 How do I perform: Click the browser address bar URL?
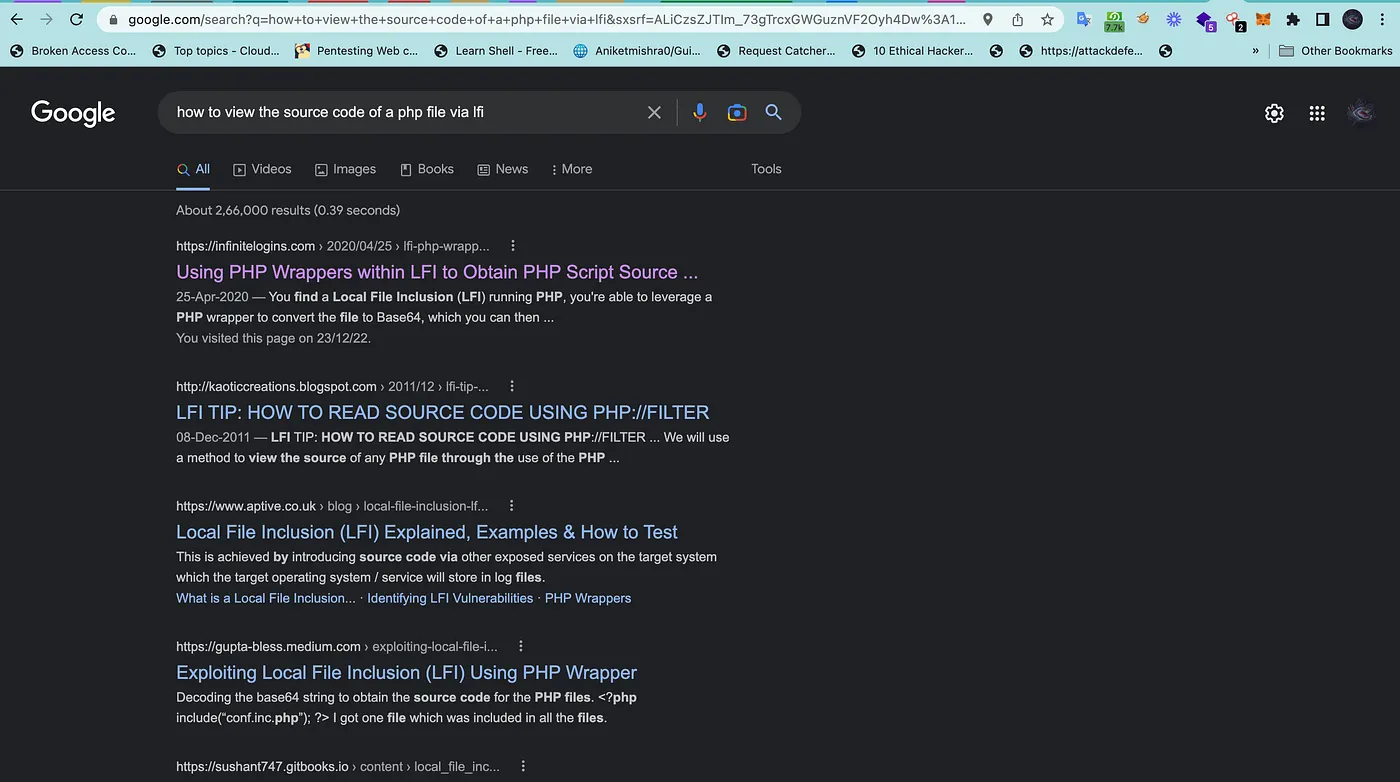pos(547,19)
